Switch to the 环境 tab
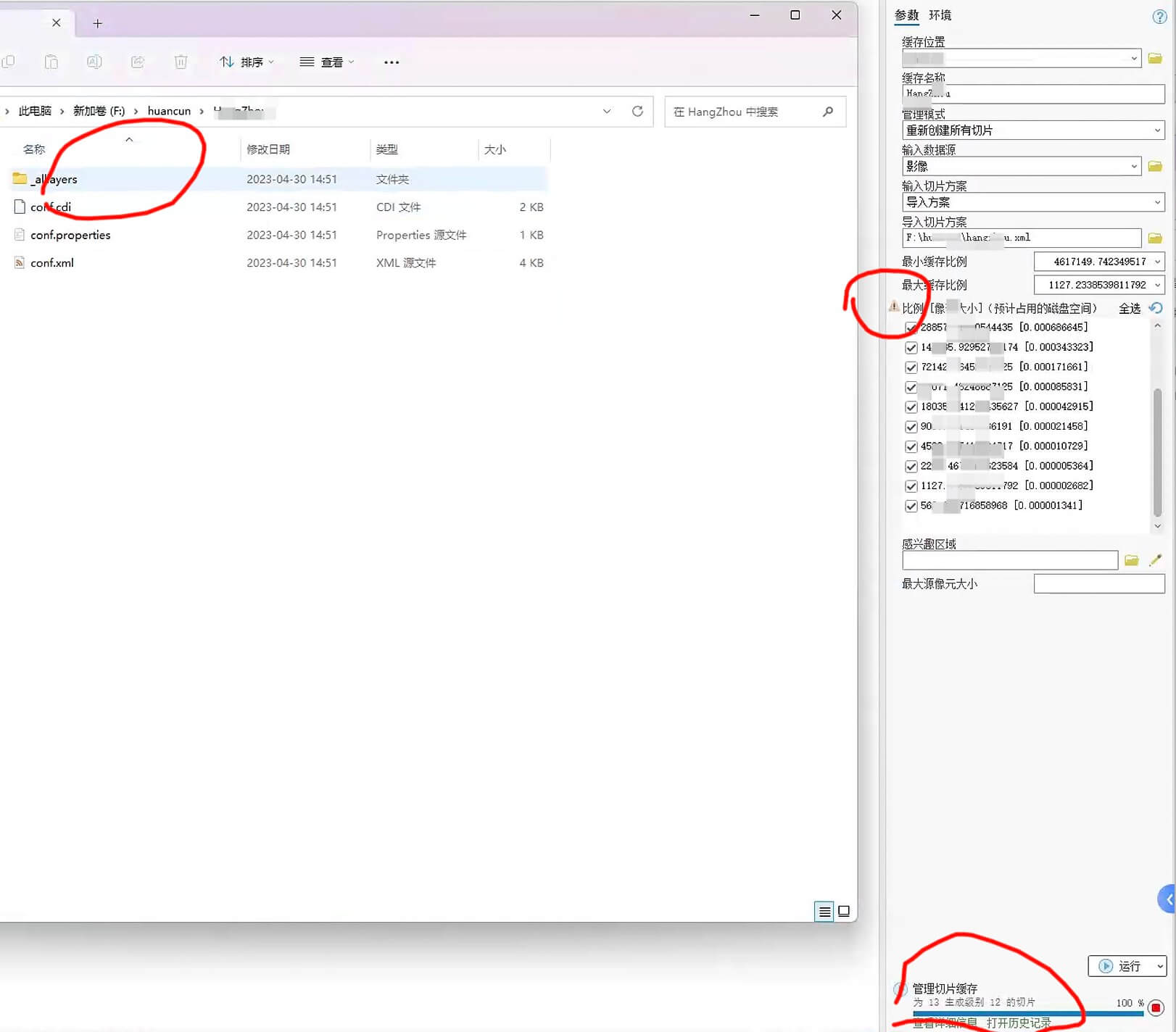The height and width of the screenshot is (1032, 1176). point(940,15)
